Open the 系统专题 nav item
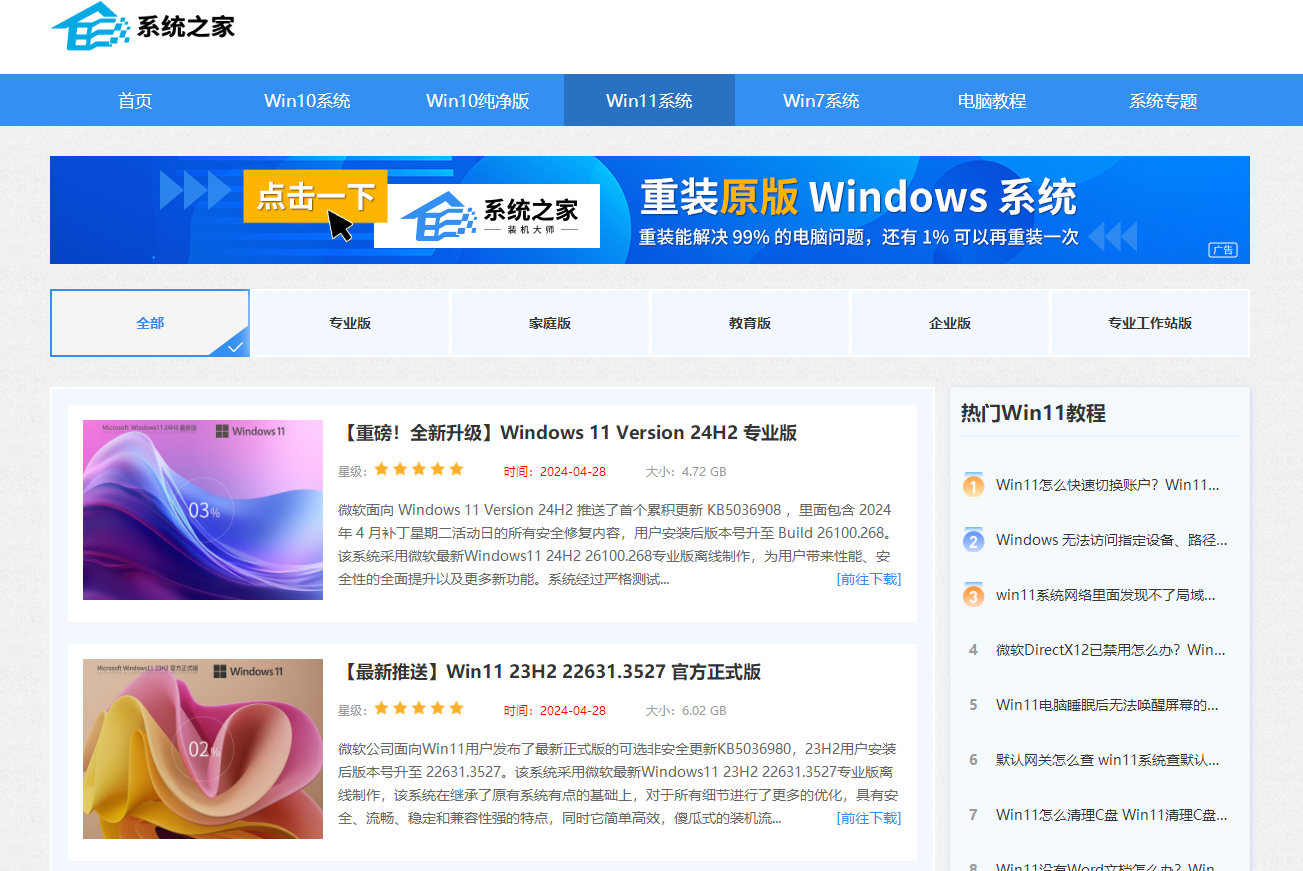This screenshot has width=1303, height=871. click(x=1163, y=100)
